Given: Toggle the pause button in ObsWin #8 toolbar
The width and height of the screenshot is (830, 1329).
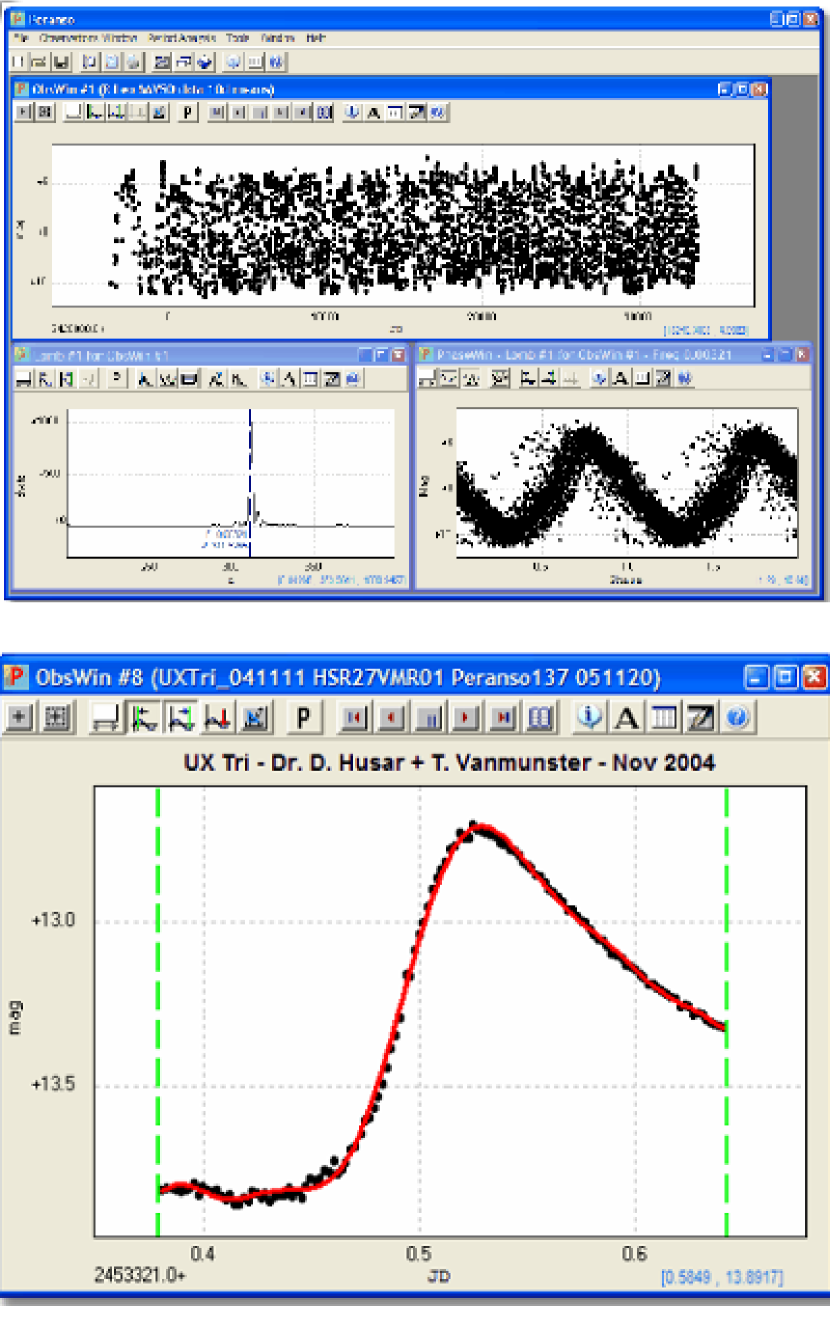Looking at the screenshot, I should [x=429, y=717].
